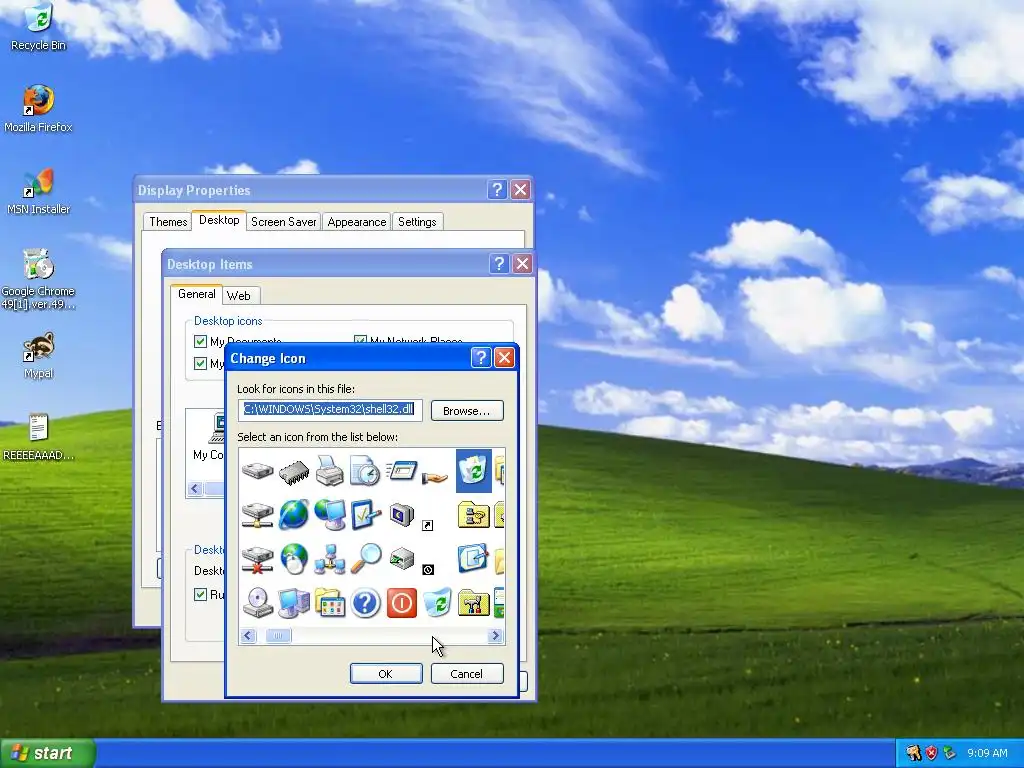Viewport: 1024px width, 768px height.
Task: Select the CD drive icon
Action: point(257,603)
